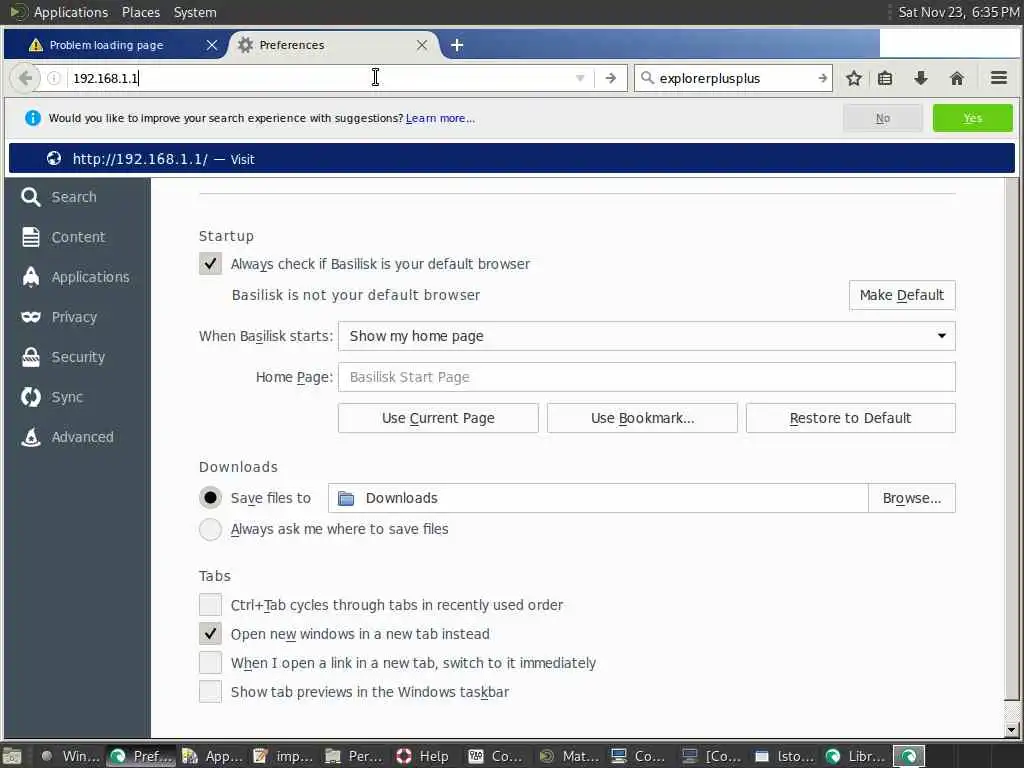Click the info icon in suggestions bar
This screenshot has height=768, width=1024.
pos(32,118)
